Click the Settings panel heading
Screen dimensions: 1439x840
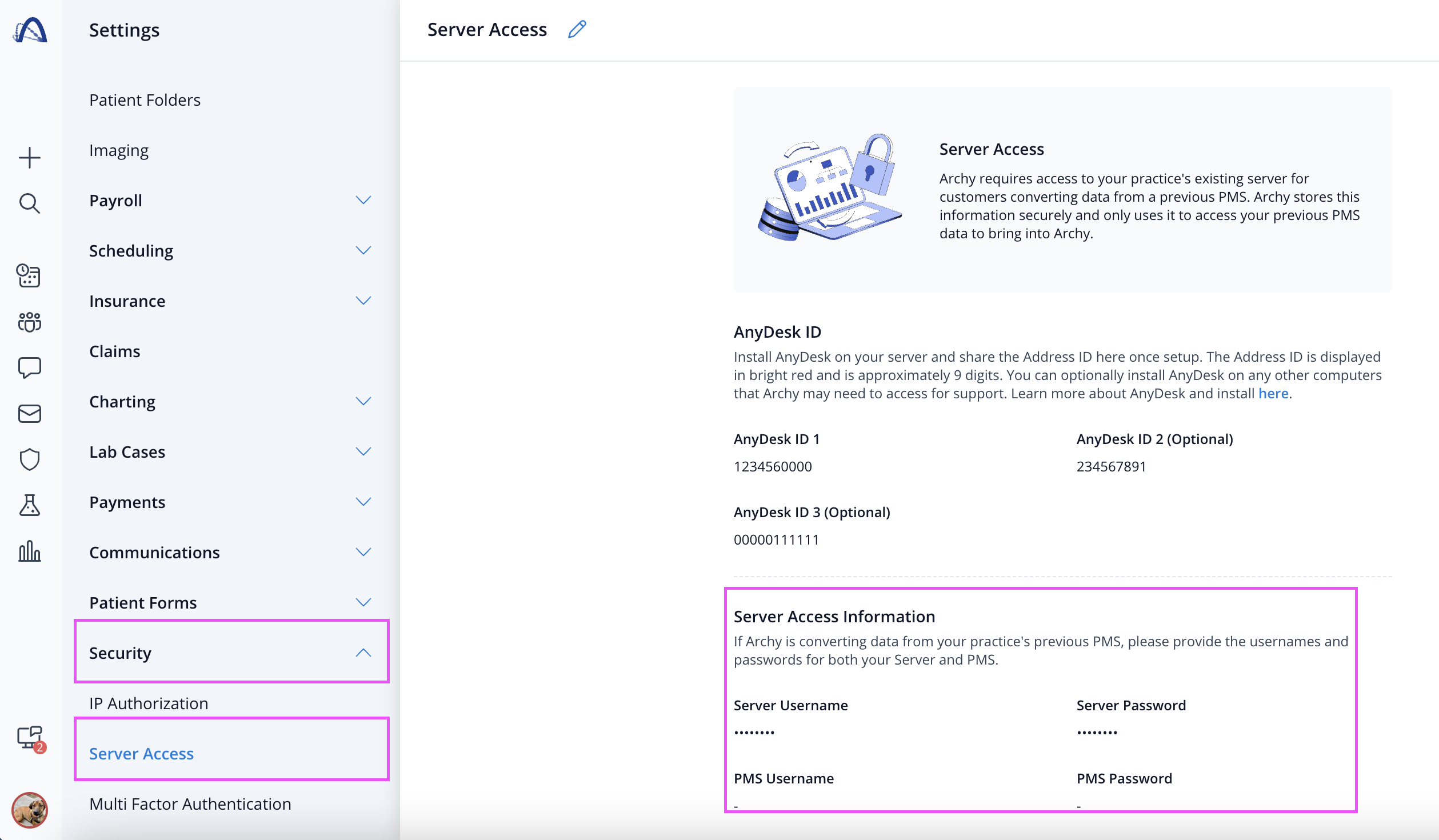124,30
